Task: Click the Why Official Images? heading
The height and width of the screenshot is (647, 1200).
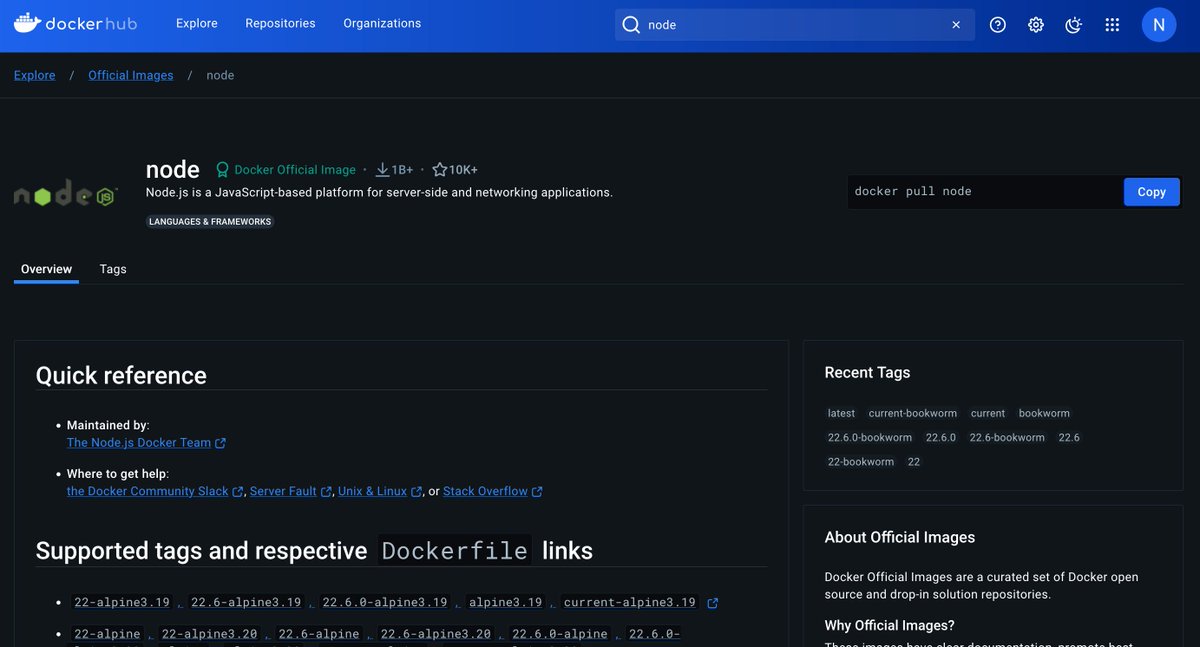Action: (x=890, y=626)
